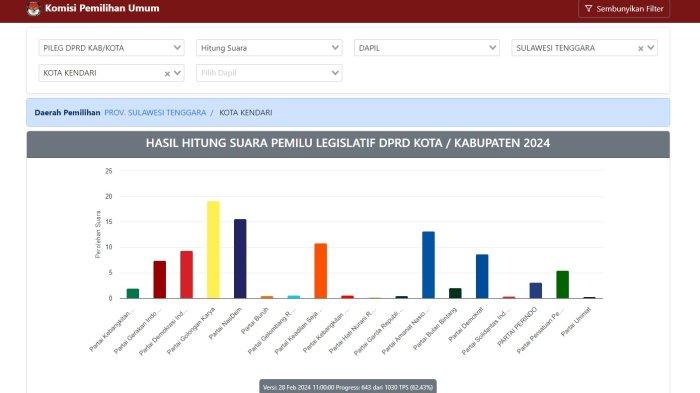Screen dimensions: 700x393
Task: Click the Perolehan Suara axis title
Action: (x=98, y=234)
